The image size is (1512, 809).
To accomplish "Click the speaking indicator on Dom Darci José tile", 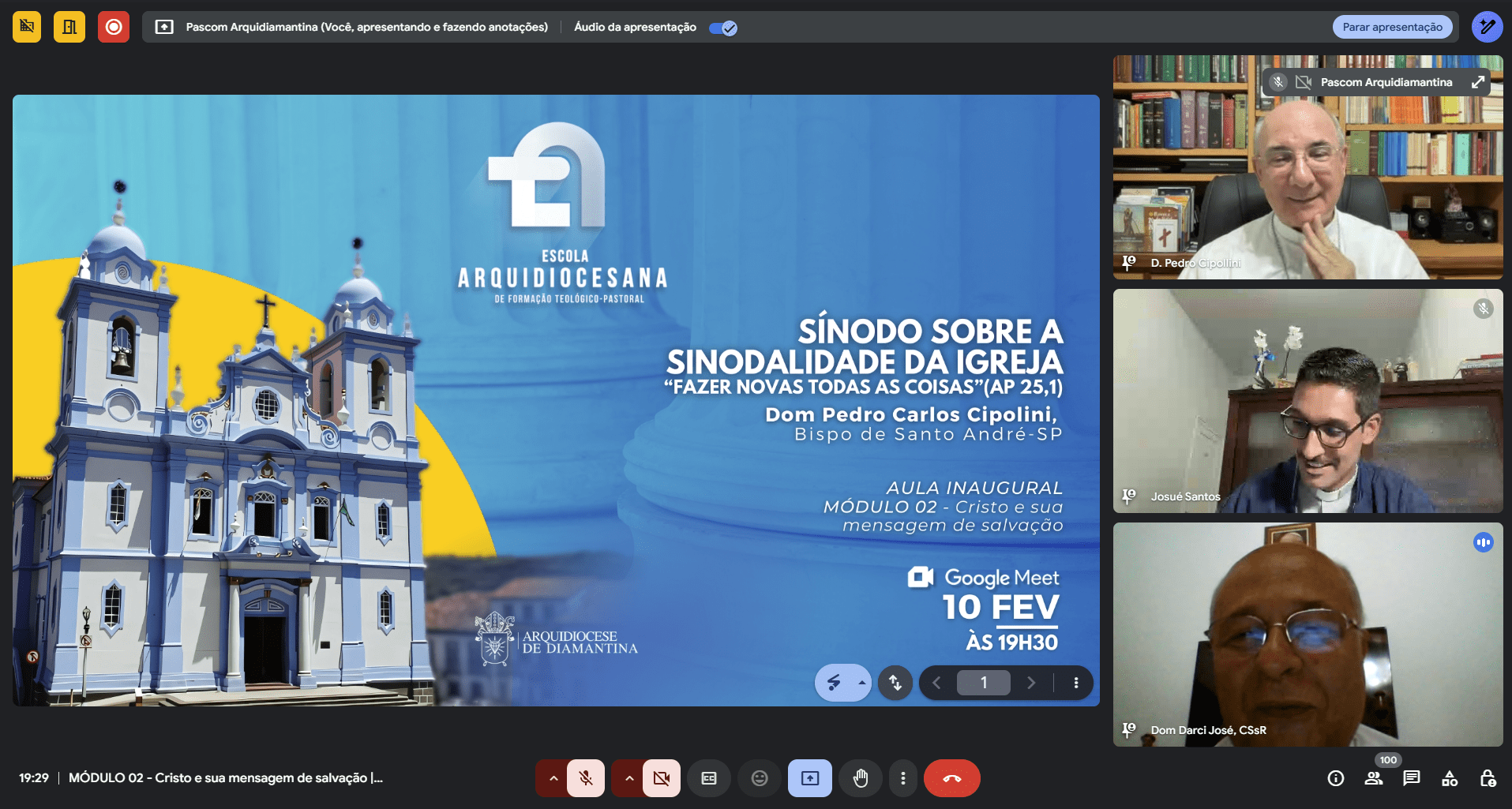I will 1484,542.
